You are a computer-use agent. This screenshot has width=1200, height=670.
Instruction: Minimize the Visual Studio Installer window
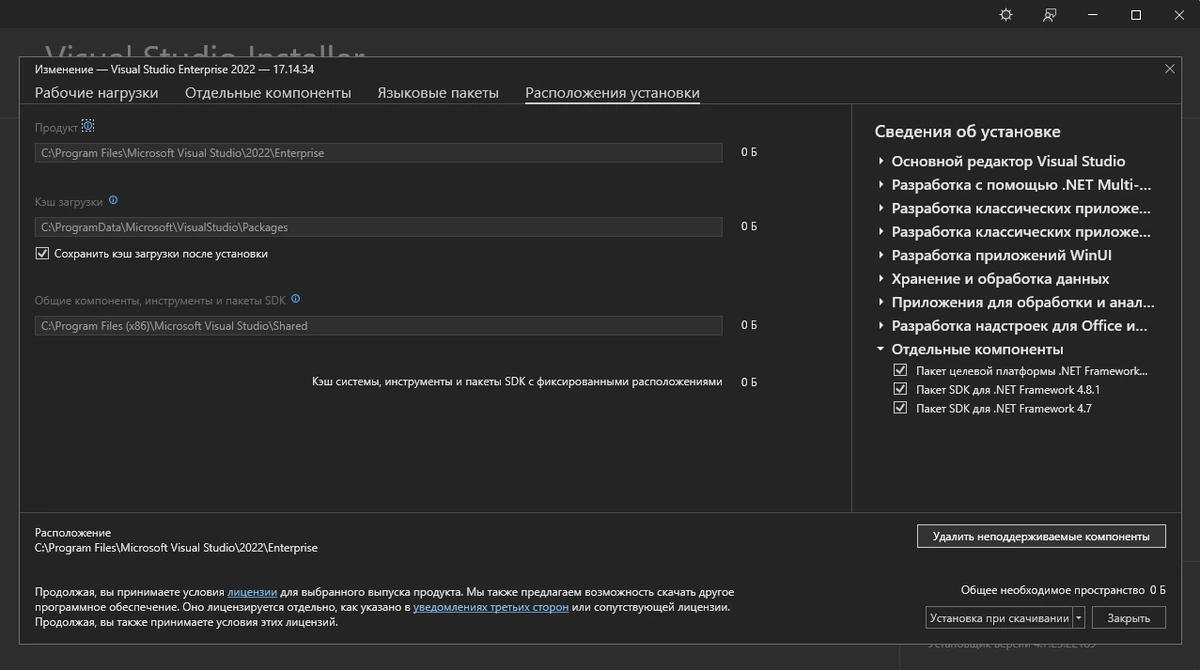pyautogui.click(x=1093, y=15)
